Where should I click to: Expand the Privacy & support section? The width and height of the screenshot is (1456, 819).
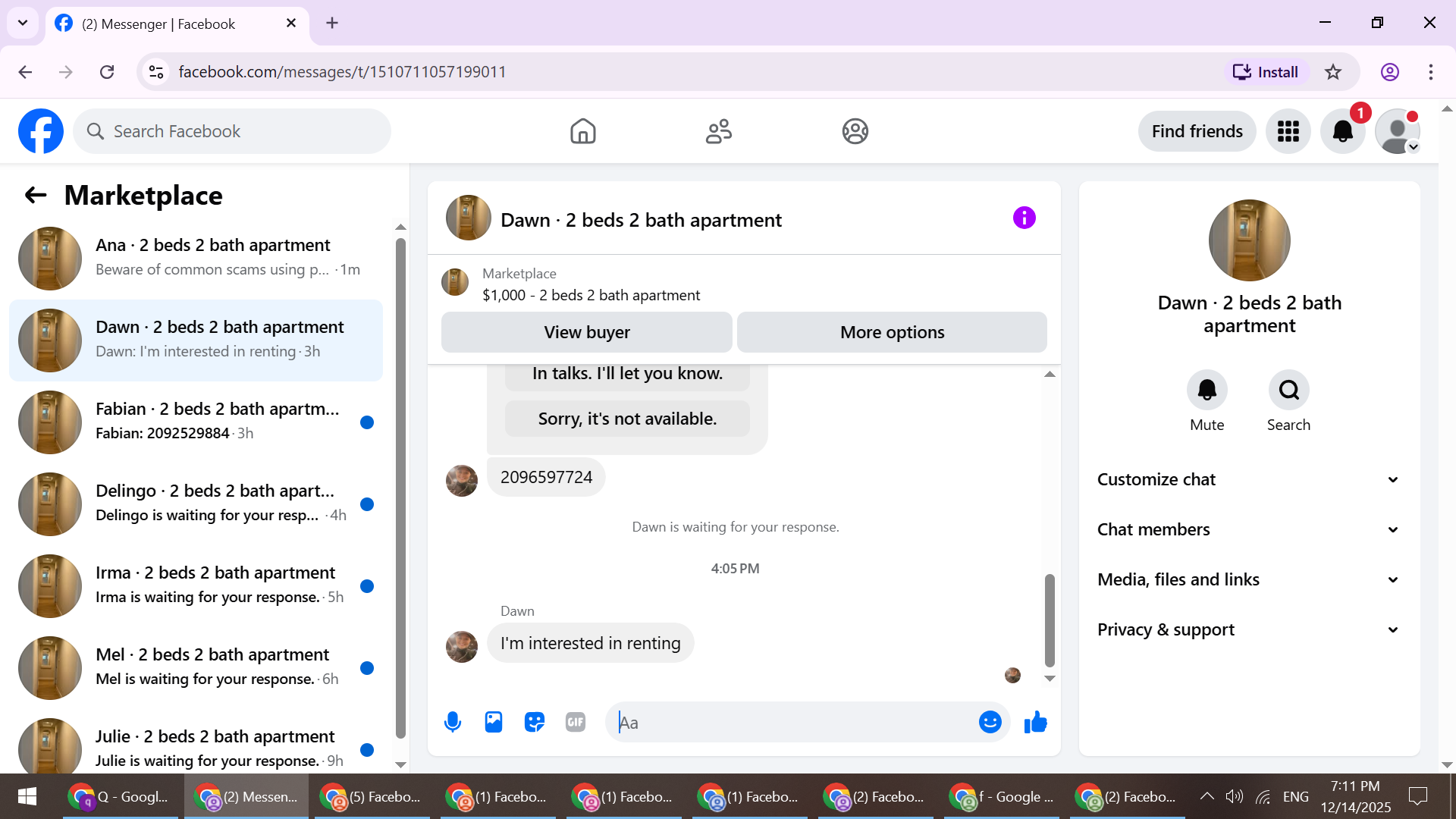[x=1247, y=629]
